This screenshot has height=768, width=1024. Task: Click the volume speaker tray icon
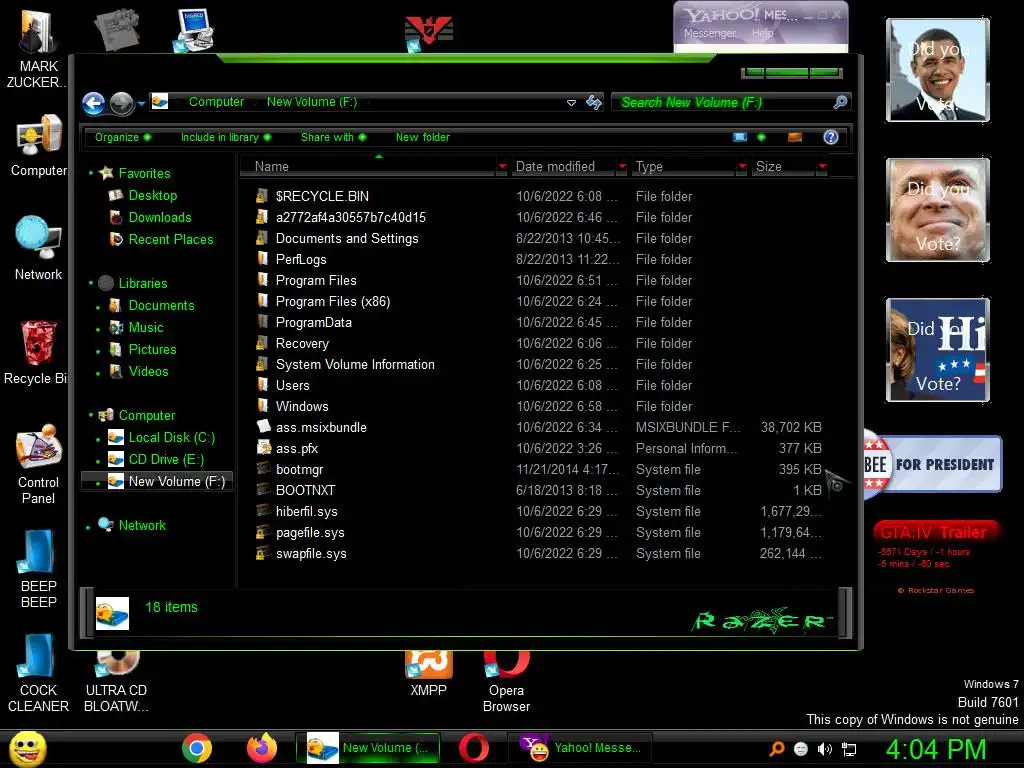[x=825, y=749]
